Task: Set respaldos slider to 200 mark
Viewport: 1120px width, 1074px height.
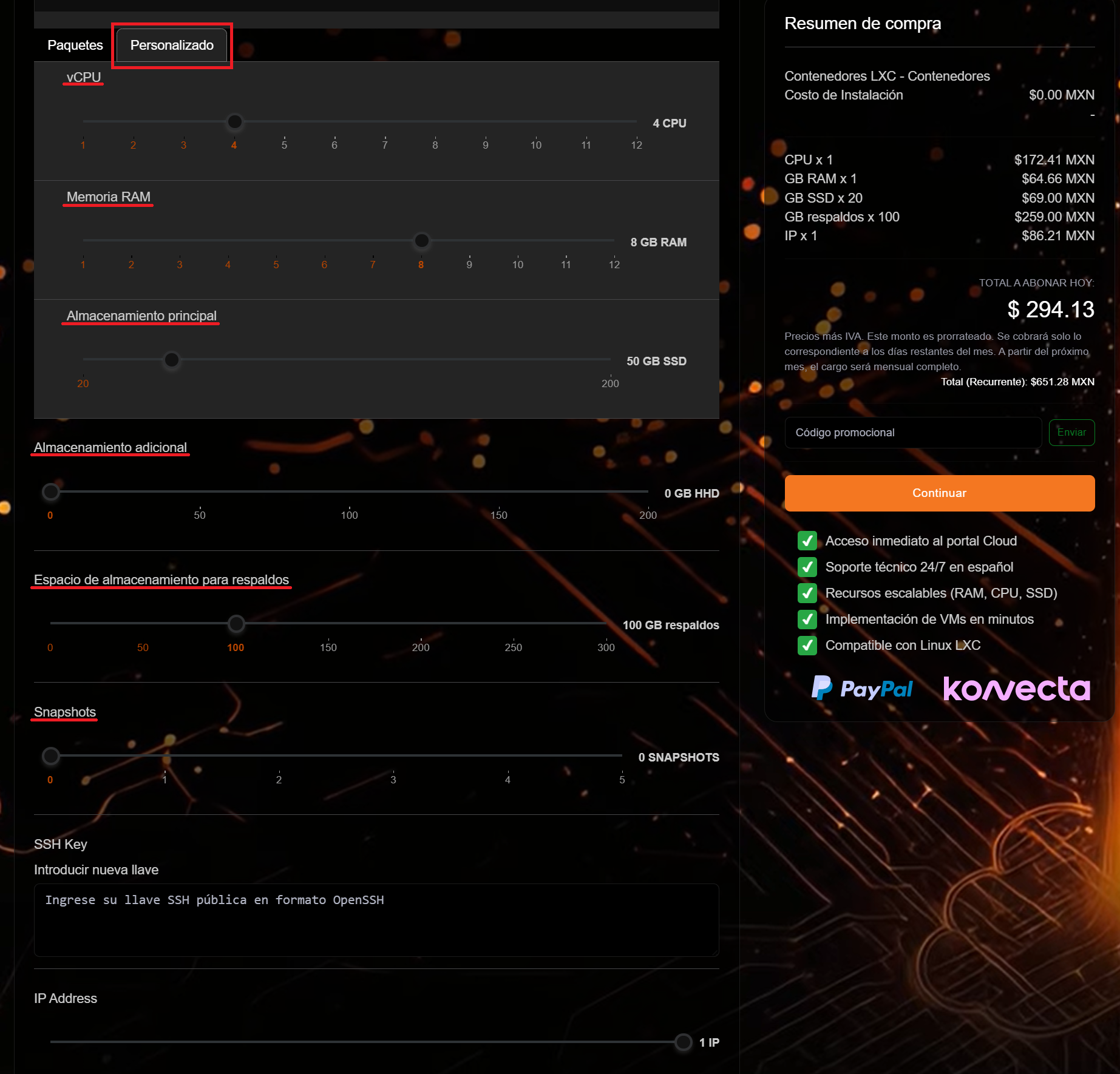Action: pos(421,623)
